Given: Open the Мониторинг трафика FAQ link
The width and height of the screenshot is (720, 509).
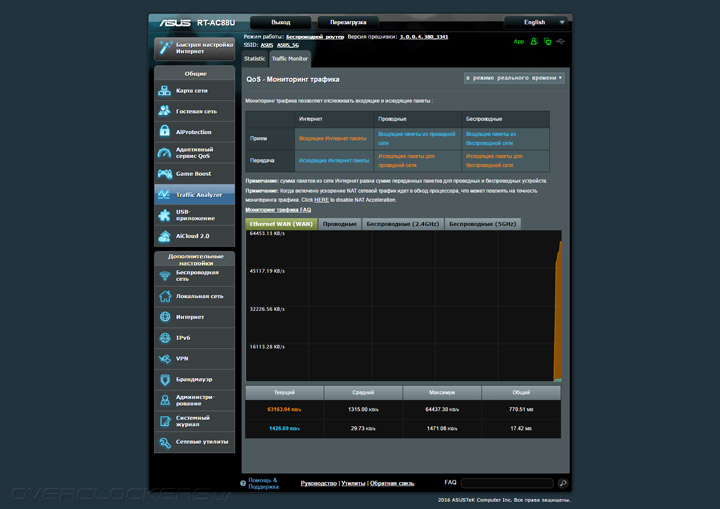Looking at the screenshot, I should pos(278,210).
